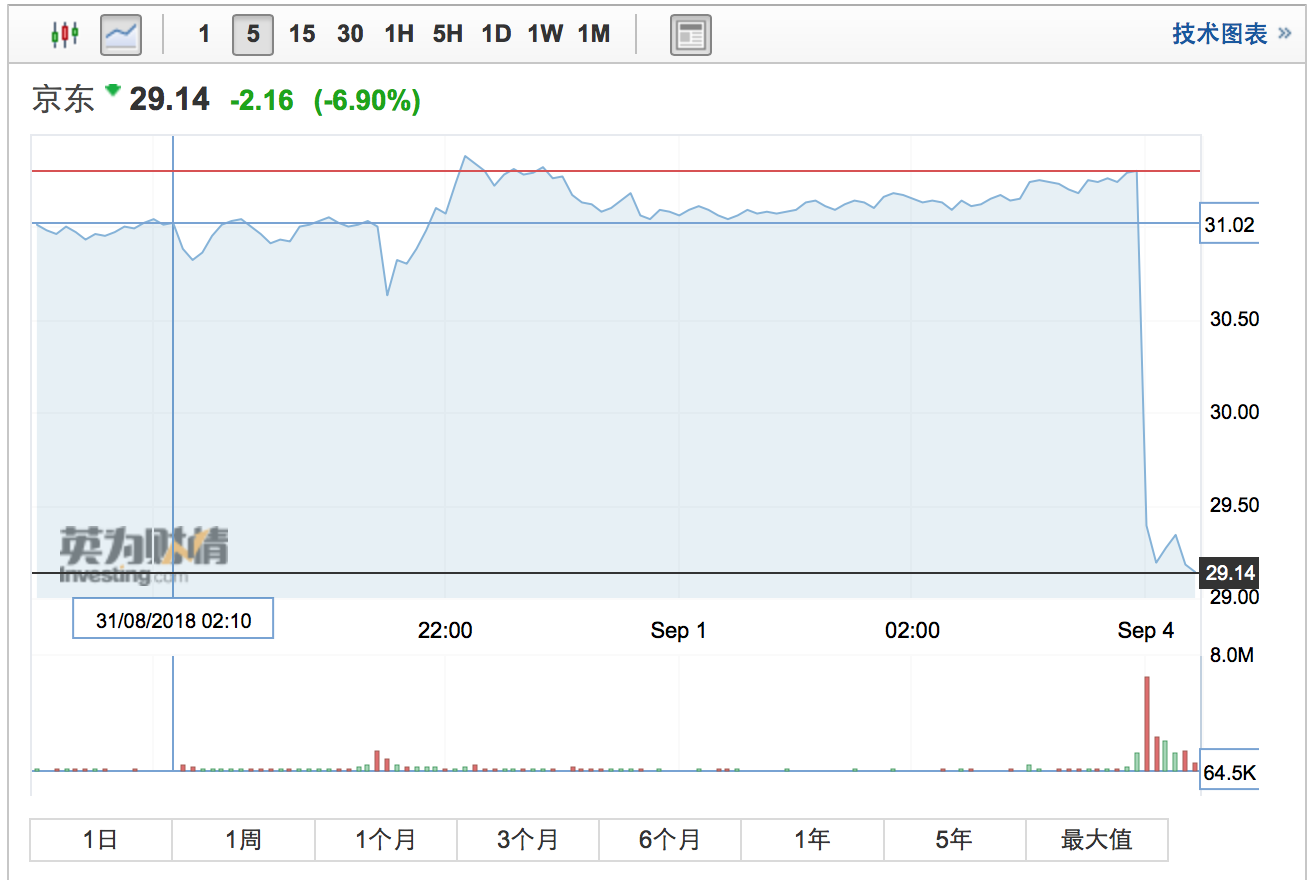Select the 1周 range tab
This screenshot has height=880, width=1312.
pyautogui.click(x=243, y=840)
